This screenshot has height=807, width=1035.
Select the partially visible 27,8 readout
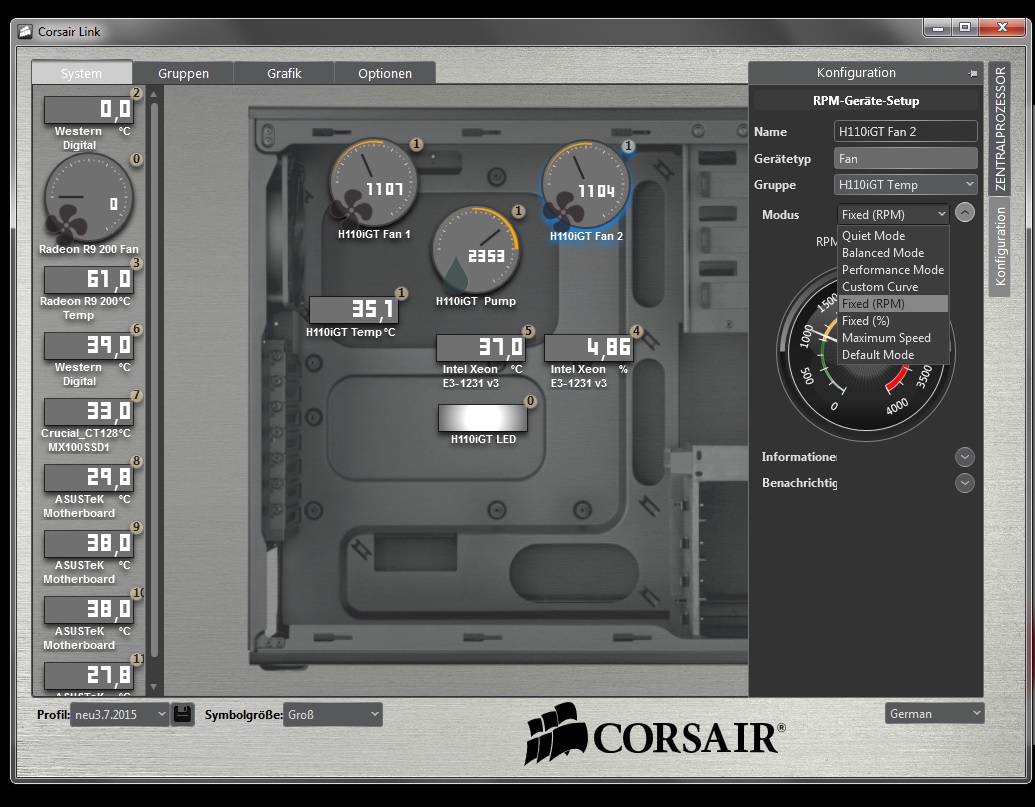point(89,676)
